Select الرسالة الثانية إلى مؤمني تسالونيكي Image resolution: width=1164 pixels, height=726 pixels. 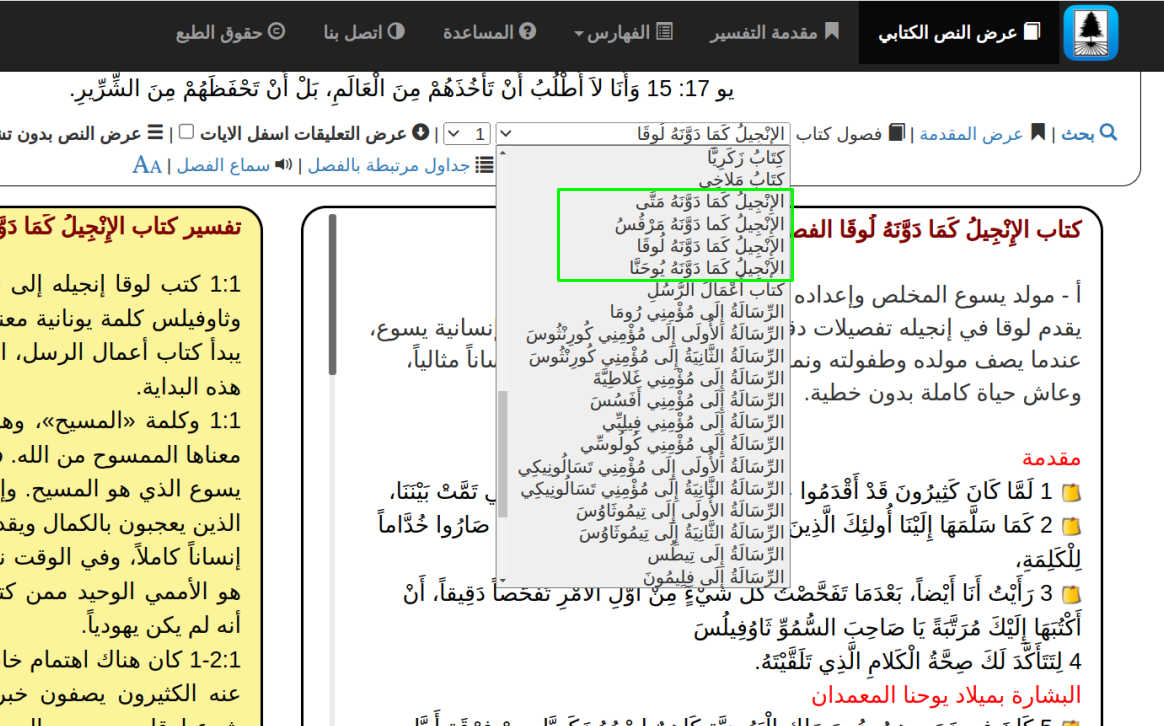click(x=652, y=488)
